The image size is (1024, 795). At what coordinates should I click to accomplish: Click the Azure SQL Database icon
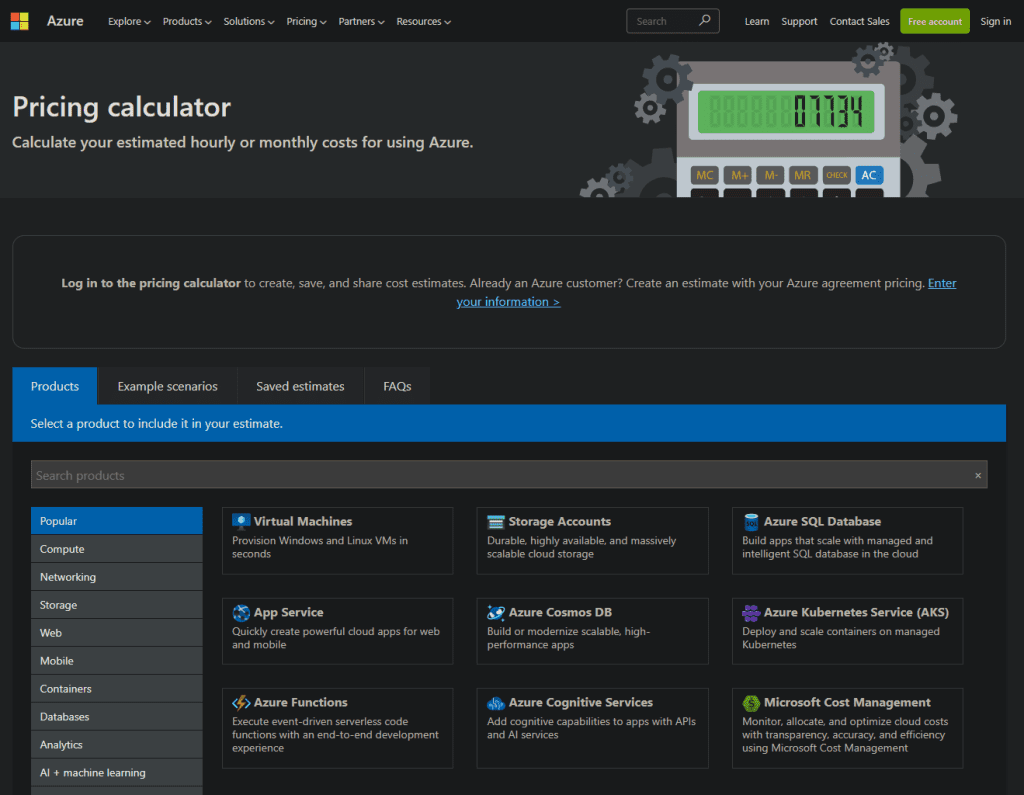751,522
